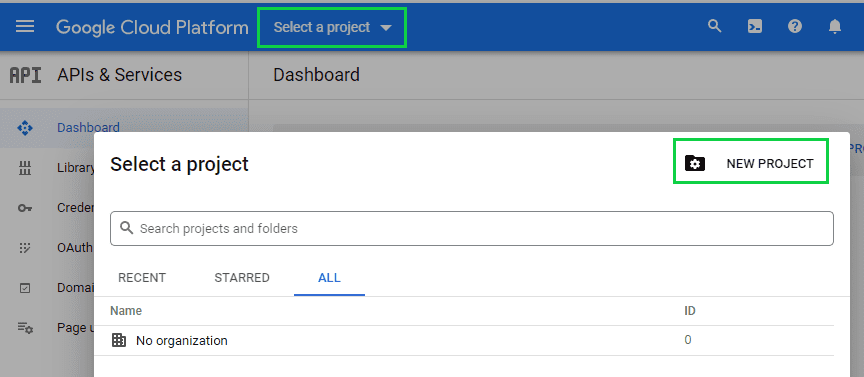
Task: Open the hamburger navigation menu
Action: point(25,26)
